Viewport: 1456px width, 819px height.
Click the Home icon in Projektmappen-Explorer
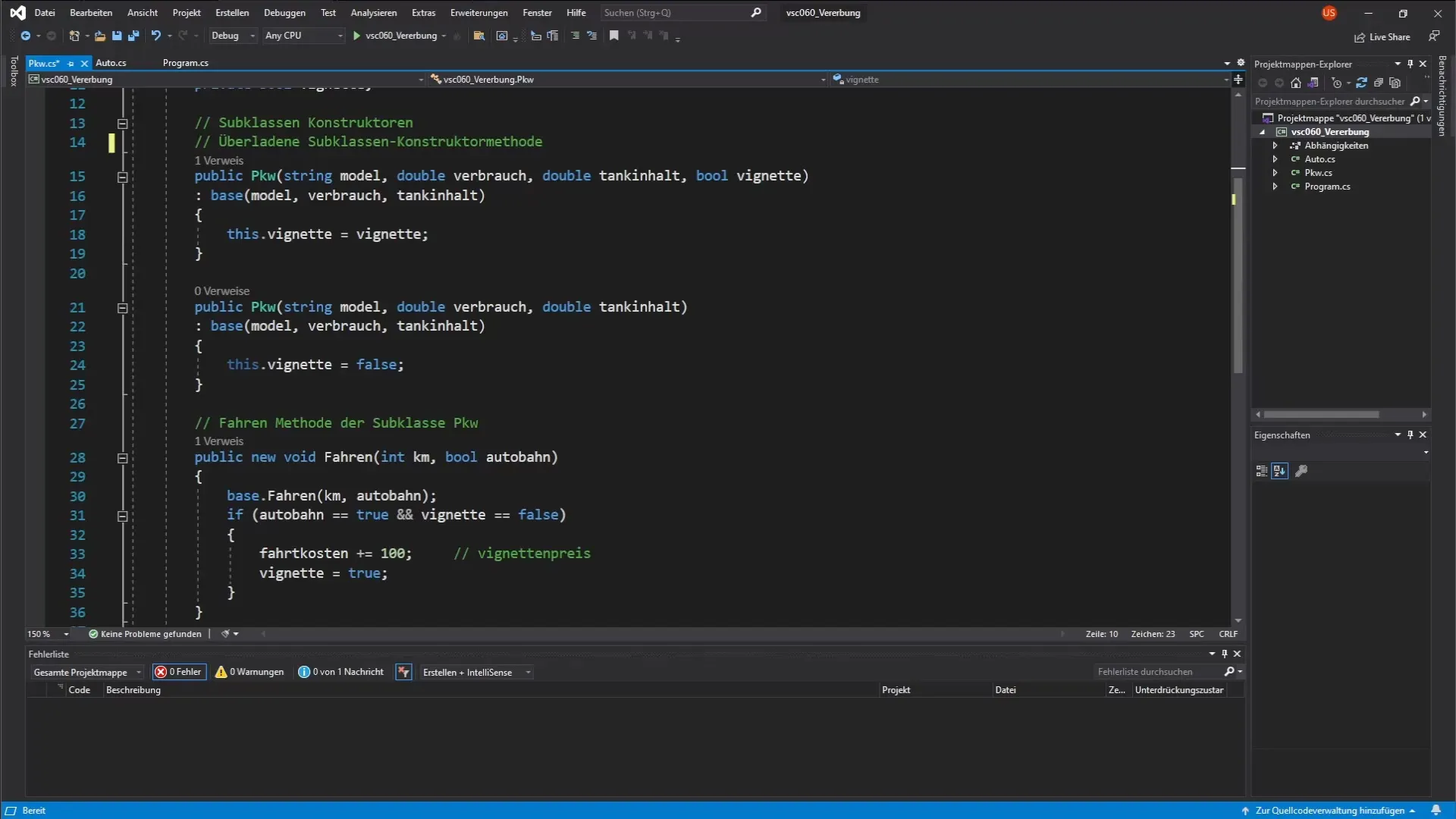pyautogui.click(x=1296, y=83)
